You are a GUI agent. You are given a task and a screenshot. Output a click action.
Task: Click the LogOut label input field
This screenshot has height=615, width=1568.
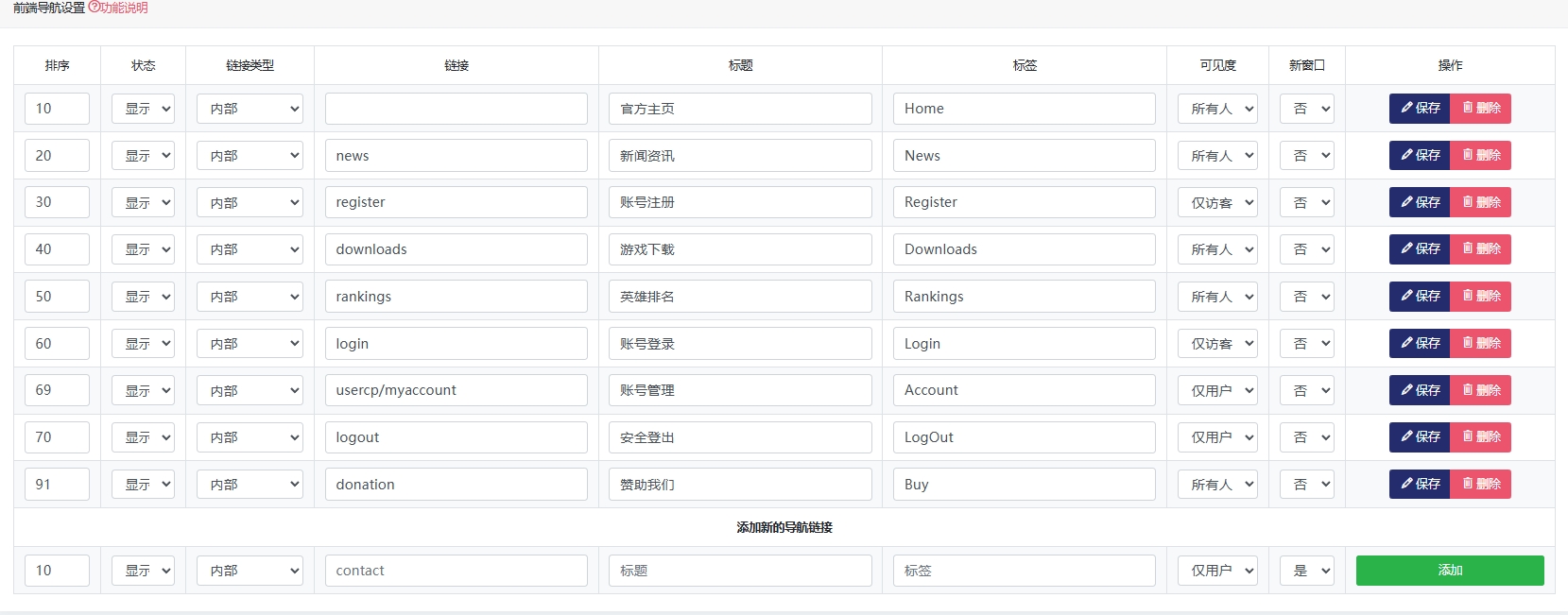(x=1024, y=437)
